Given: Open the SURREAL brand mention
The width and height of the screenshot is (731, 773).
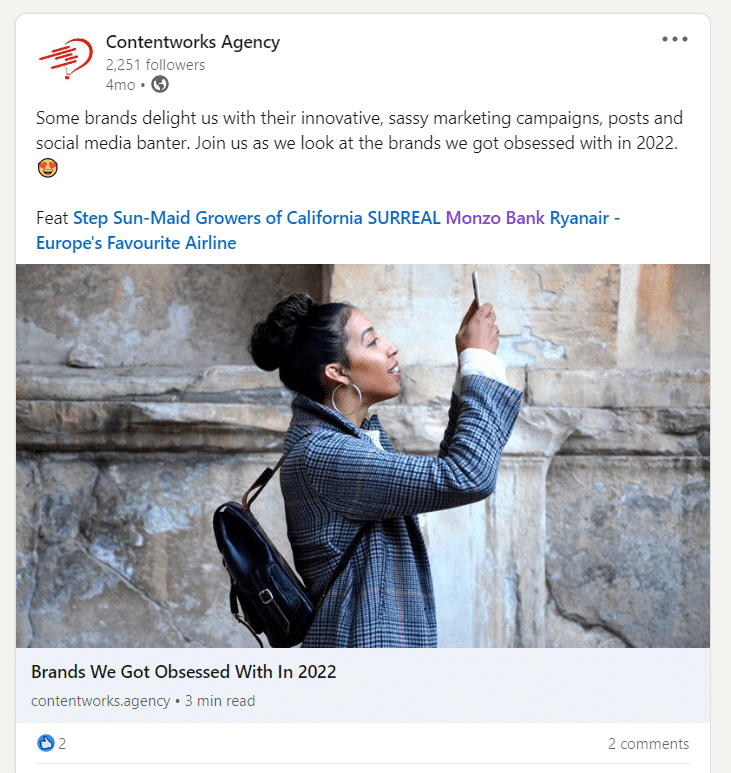Looking at the screenshot, I should coord(404,218).
